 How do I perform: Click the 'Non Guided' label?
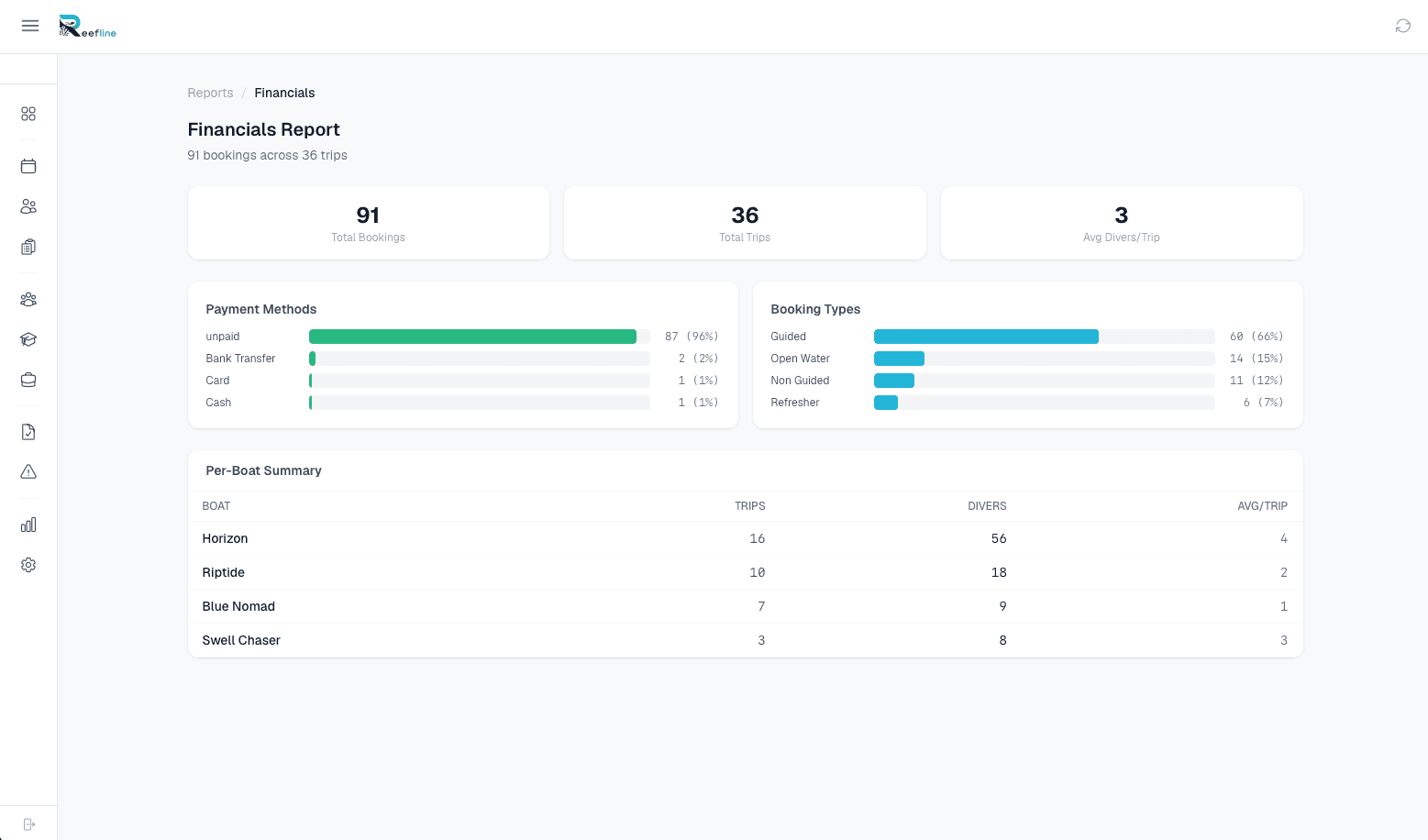(800, 381)
